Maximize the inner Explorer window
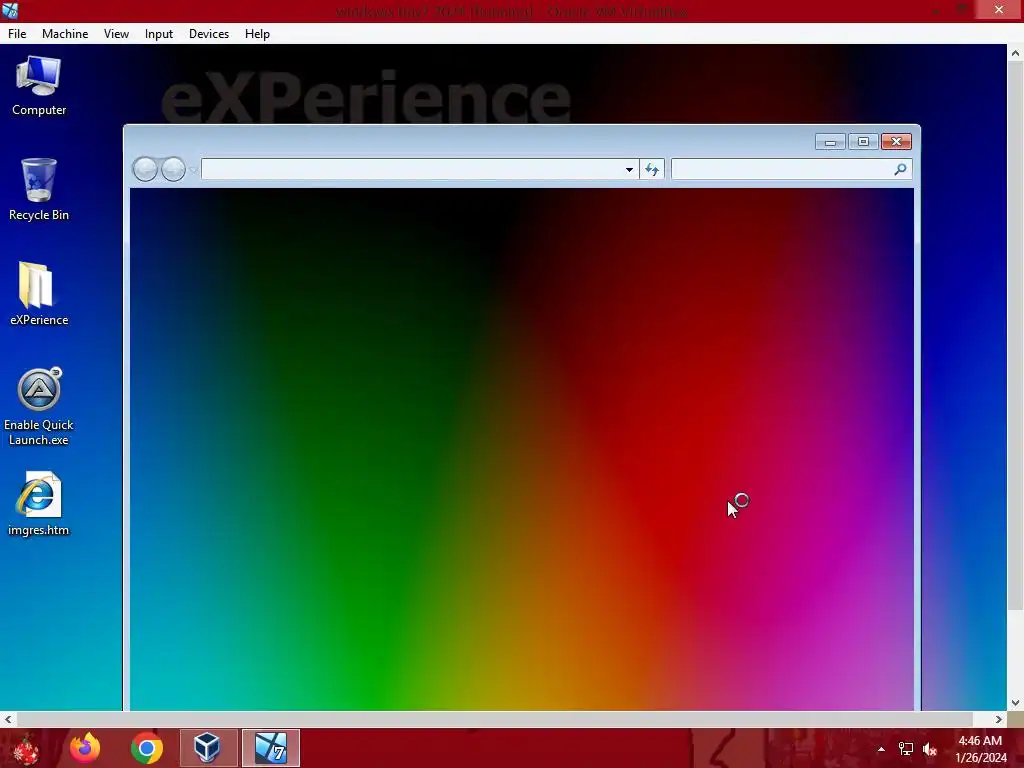 coord(863,142)
